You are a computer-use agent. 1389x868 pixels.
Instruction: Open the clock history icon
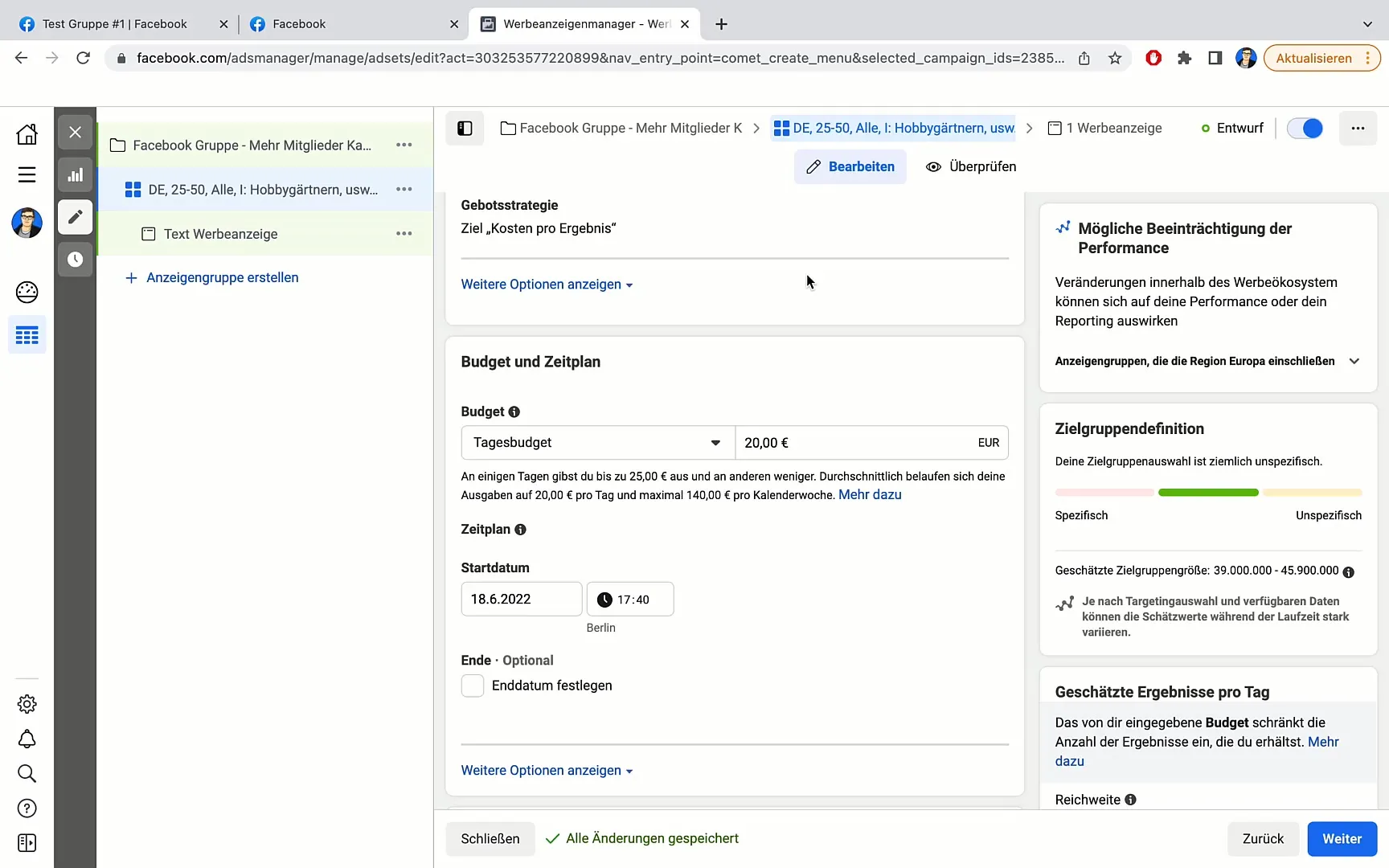(75, 259)
